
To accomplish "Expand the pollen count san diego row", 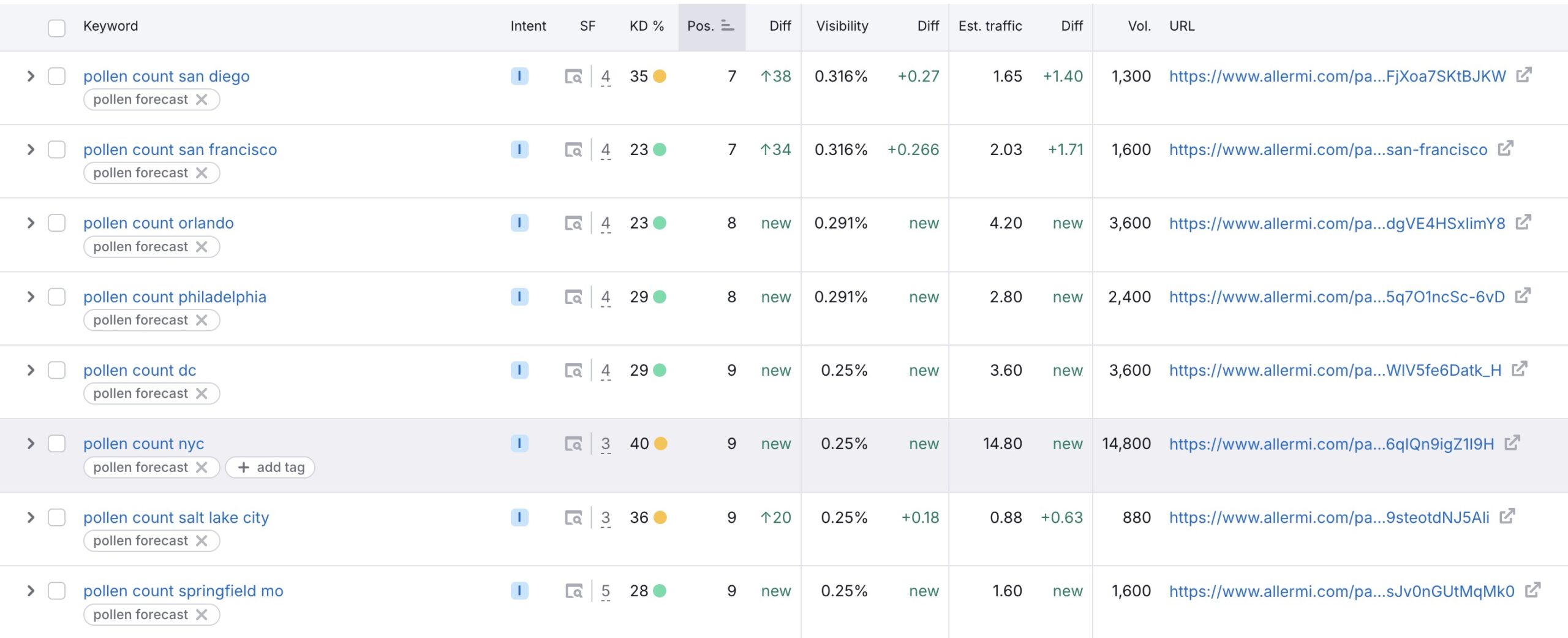I will 31,76.
